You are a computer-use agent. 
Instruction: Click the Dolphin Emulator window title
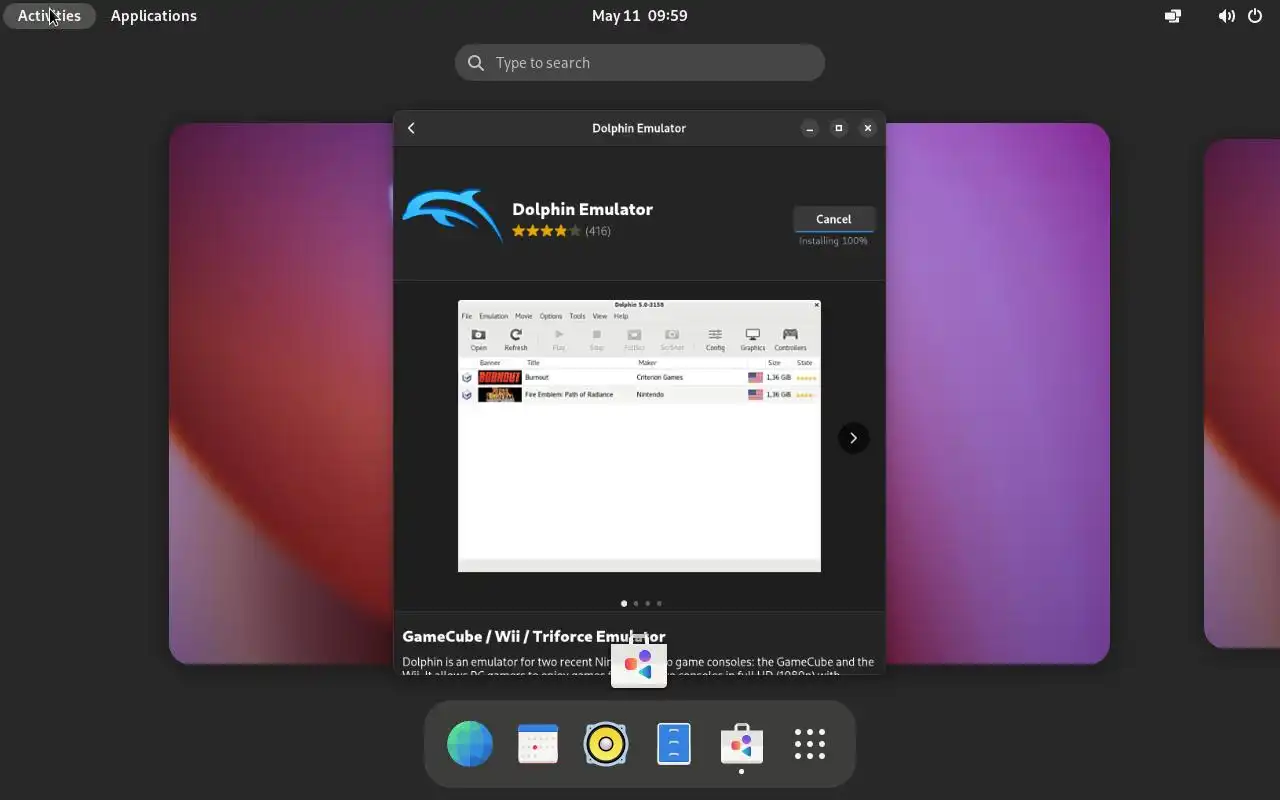639,128
